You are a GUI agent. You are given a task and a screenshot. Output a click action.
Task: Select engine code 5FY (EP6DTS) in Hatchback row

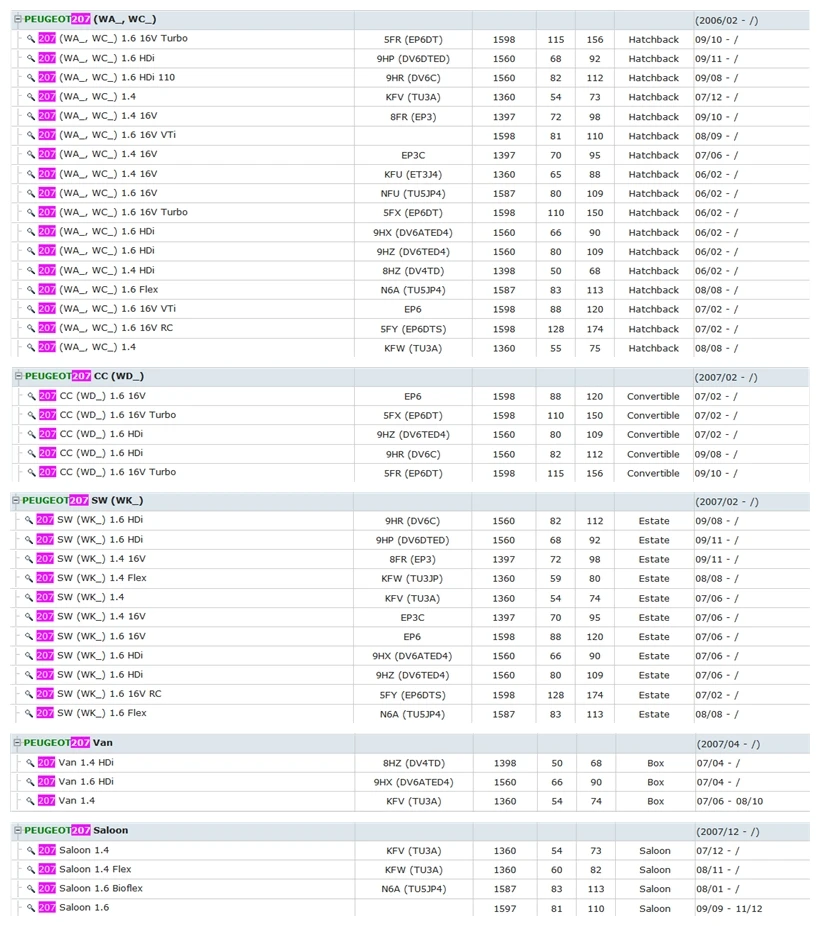[413, 330]
